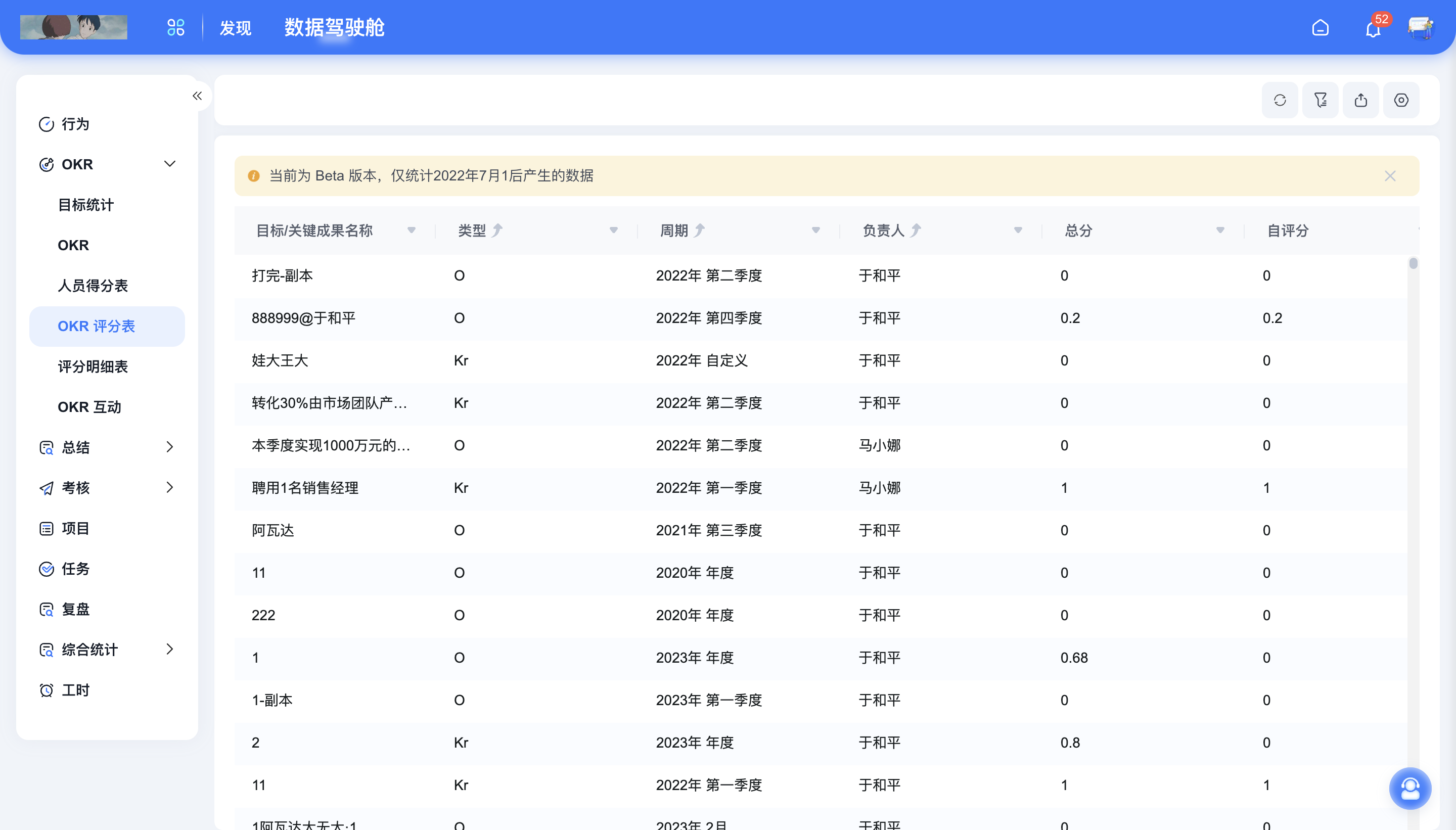Close the Beta version notice
Screen dimensions: 1456x830
click(1390, 175)
